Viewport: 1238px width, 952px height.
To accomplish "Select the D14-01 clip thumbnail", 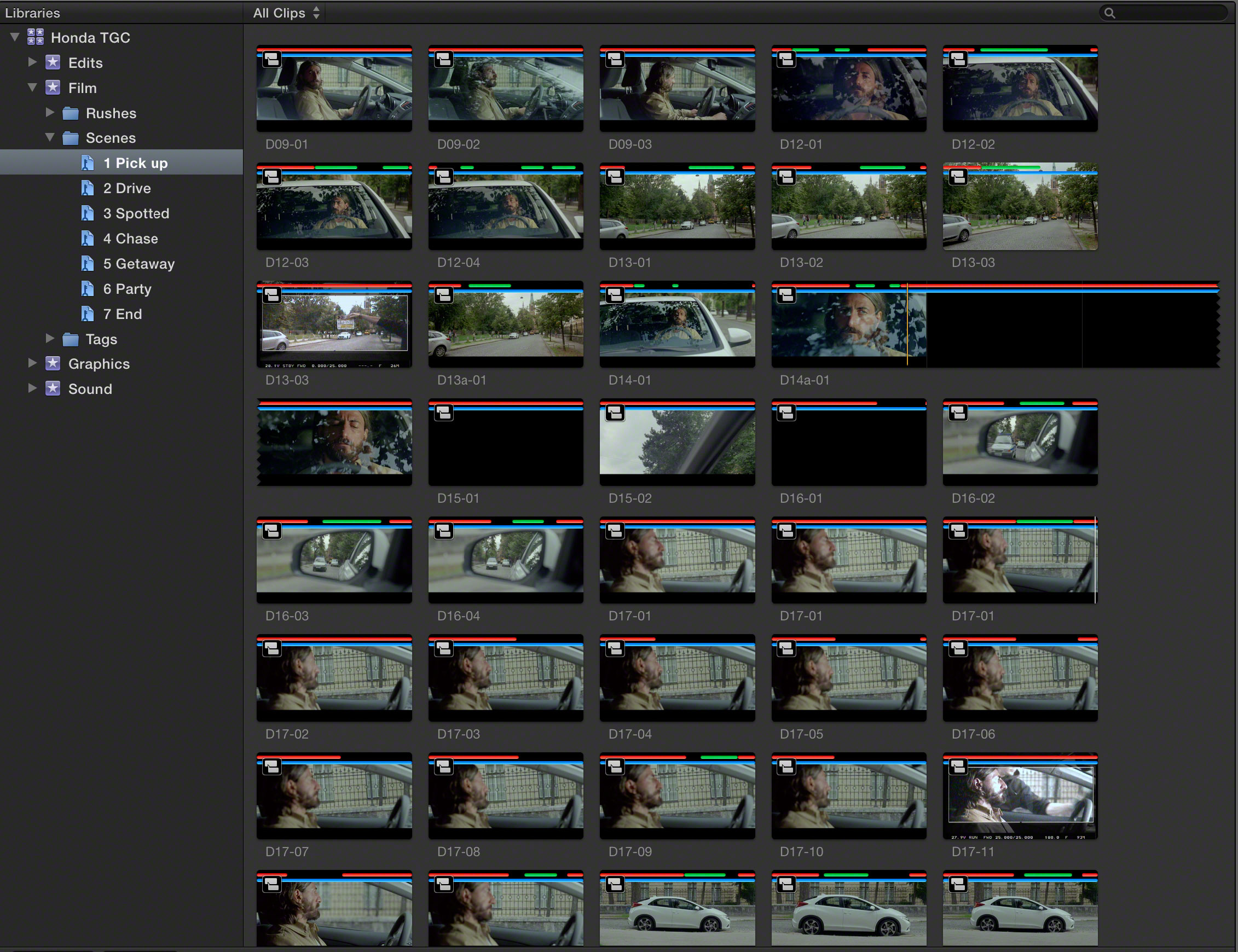I will 678,324.
